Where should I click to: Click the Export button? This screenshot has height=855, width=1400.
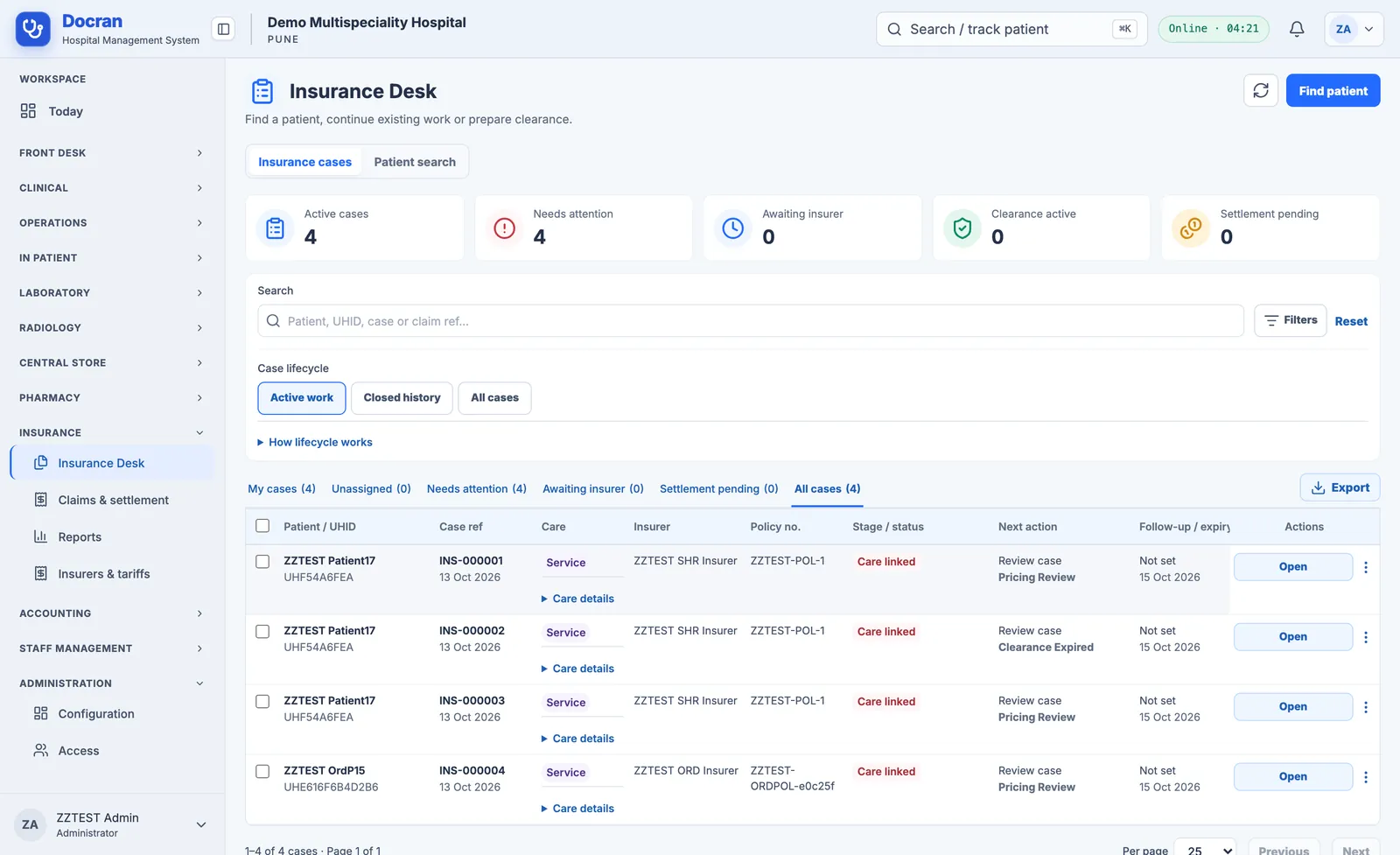[x=1340, y=487]
